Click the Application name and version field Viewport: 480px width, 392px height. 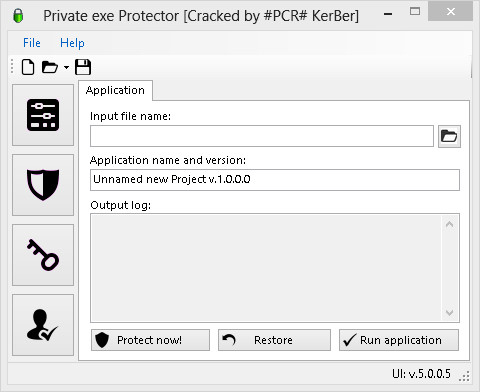tap(275, 180)
